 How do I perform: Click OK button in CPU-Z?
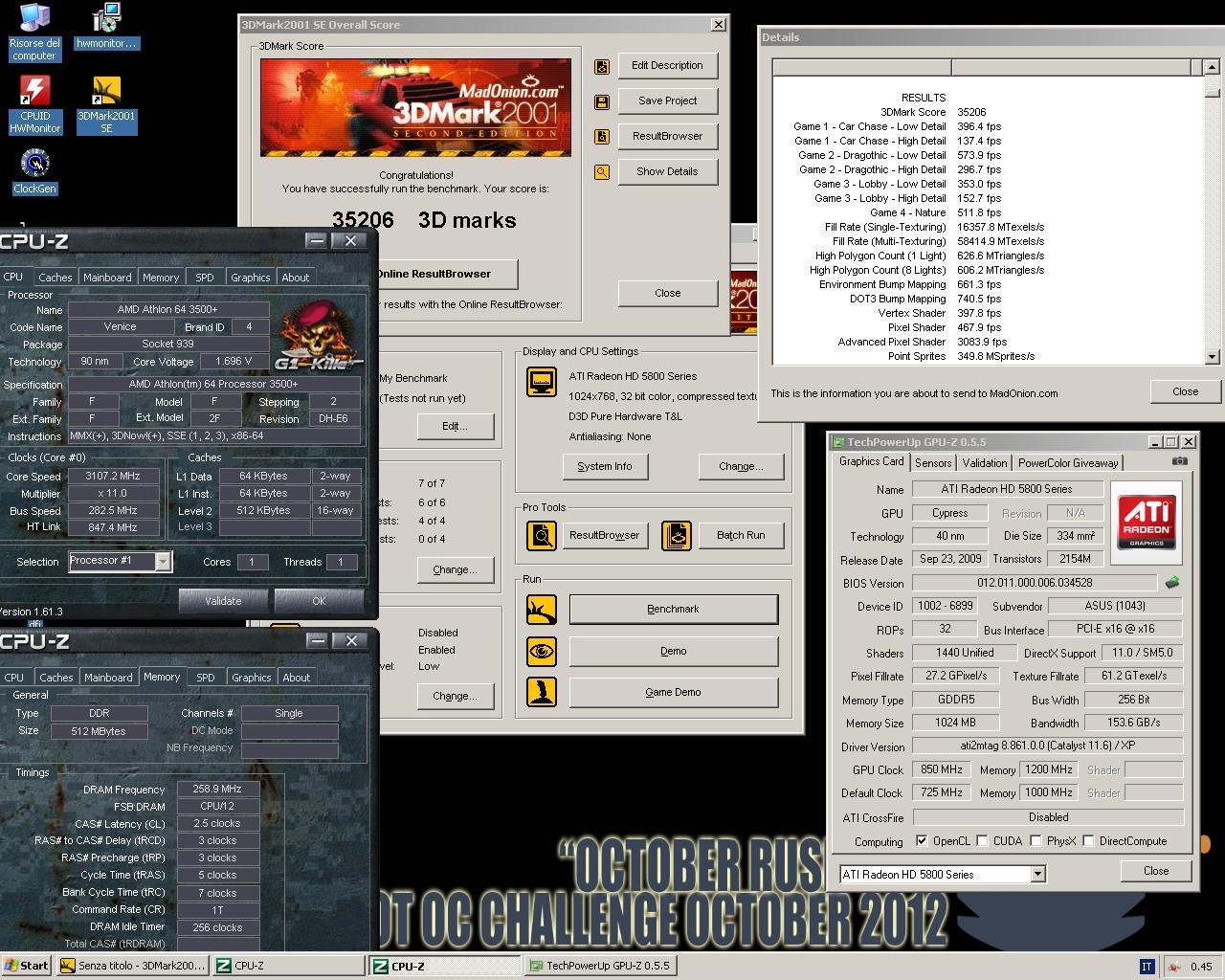(x=319, y=601)
